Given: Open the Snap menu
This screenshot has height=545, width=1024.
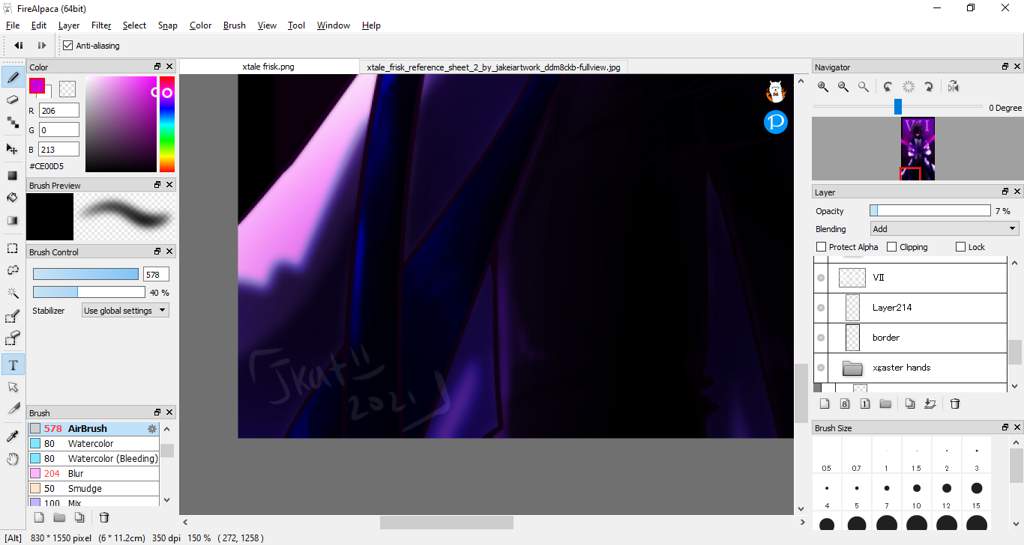Looking at the screenshot, I should coord(168,25).
